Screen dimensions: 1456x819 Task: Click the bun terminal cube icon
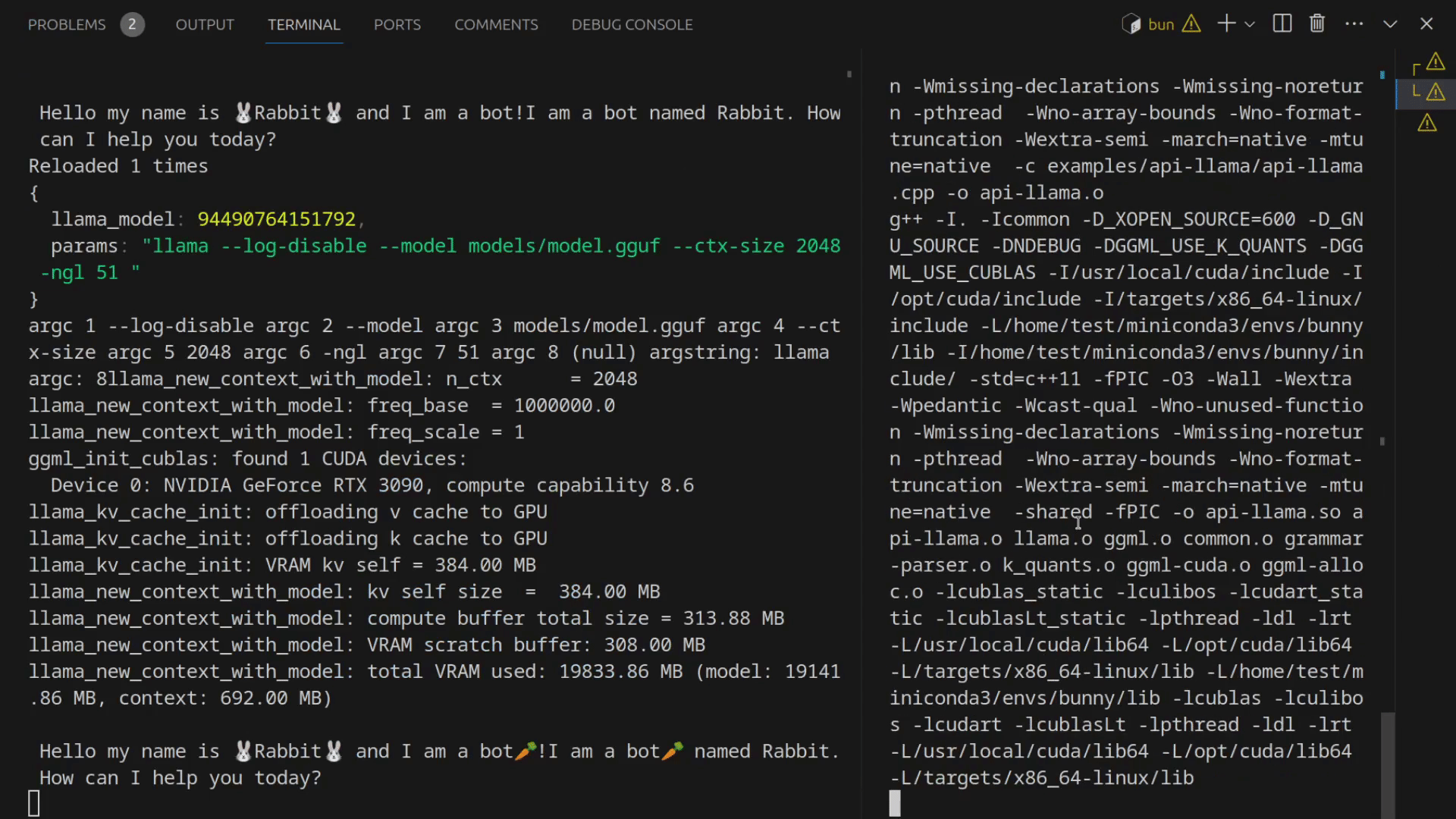tap(1131, 24)
